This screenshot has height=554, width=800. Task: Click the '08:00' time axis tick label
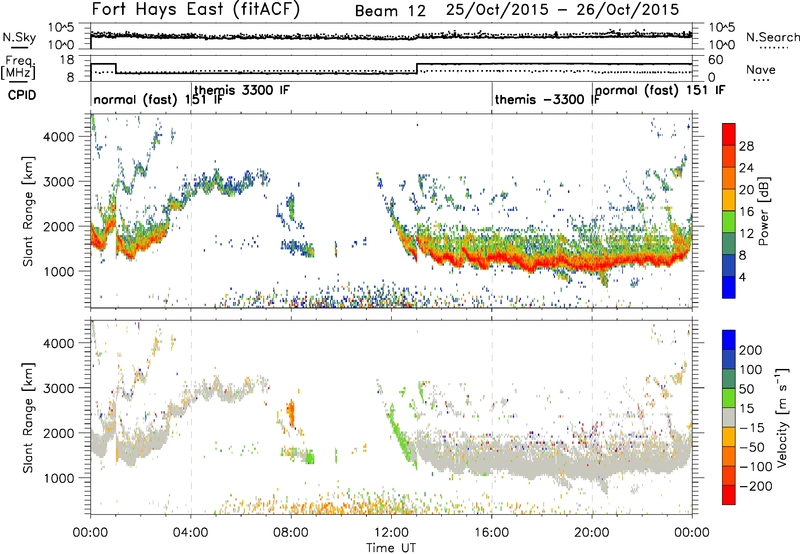(x=291, y=533)
